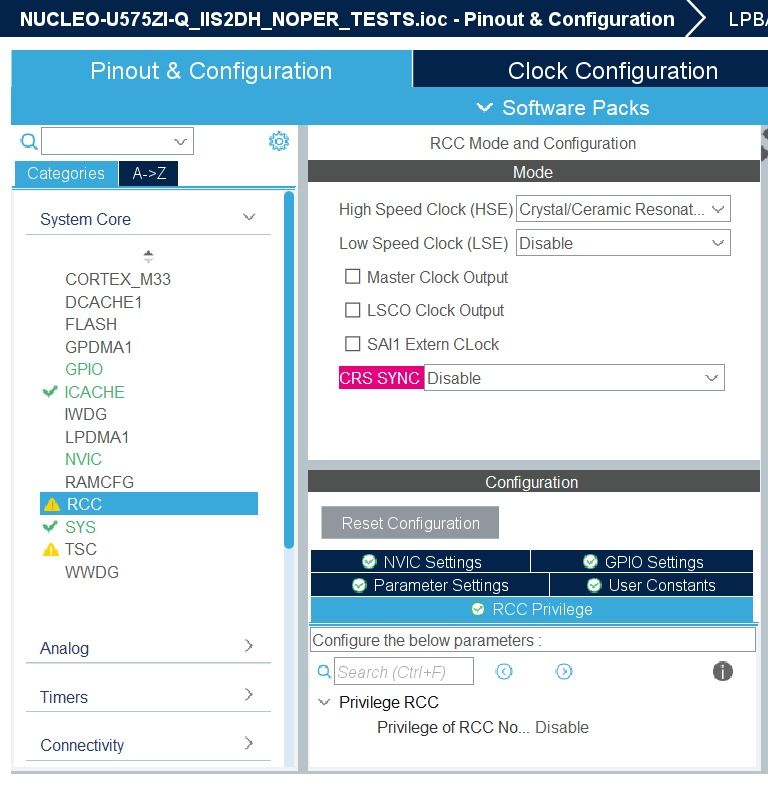This screenshot has height=786, width=768.
Task: Enable LSCO Clock Output checkbox
Action: tap(352, 310)
